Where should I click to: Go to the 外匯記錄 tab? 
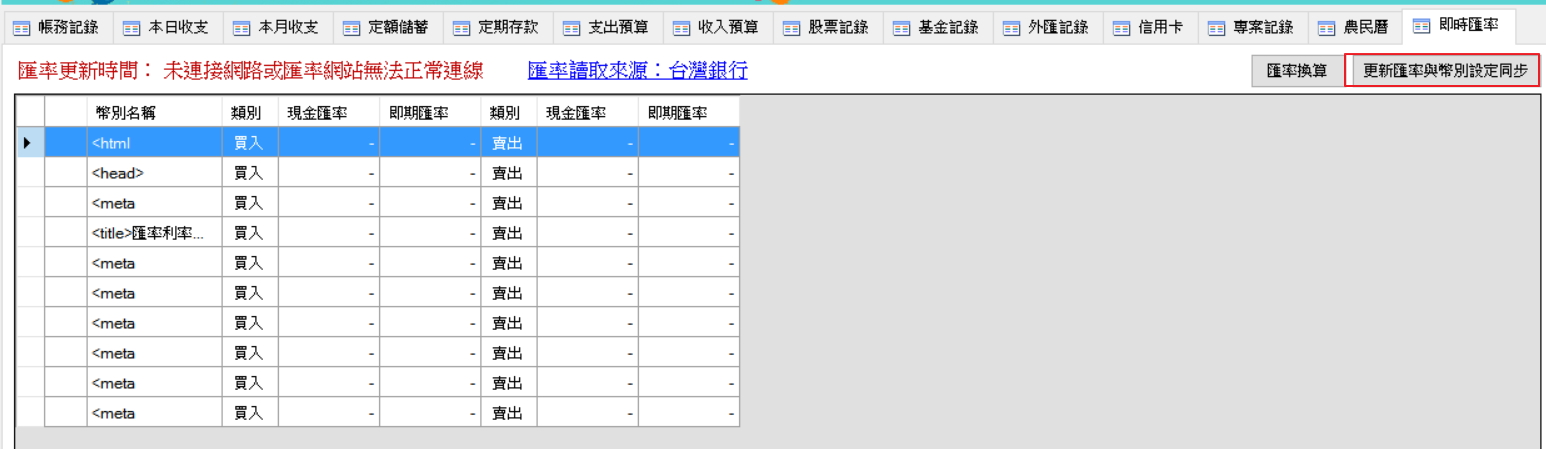tap(1048, 27)
